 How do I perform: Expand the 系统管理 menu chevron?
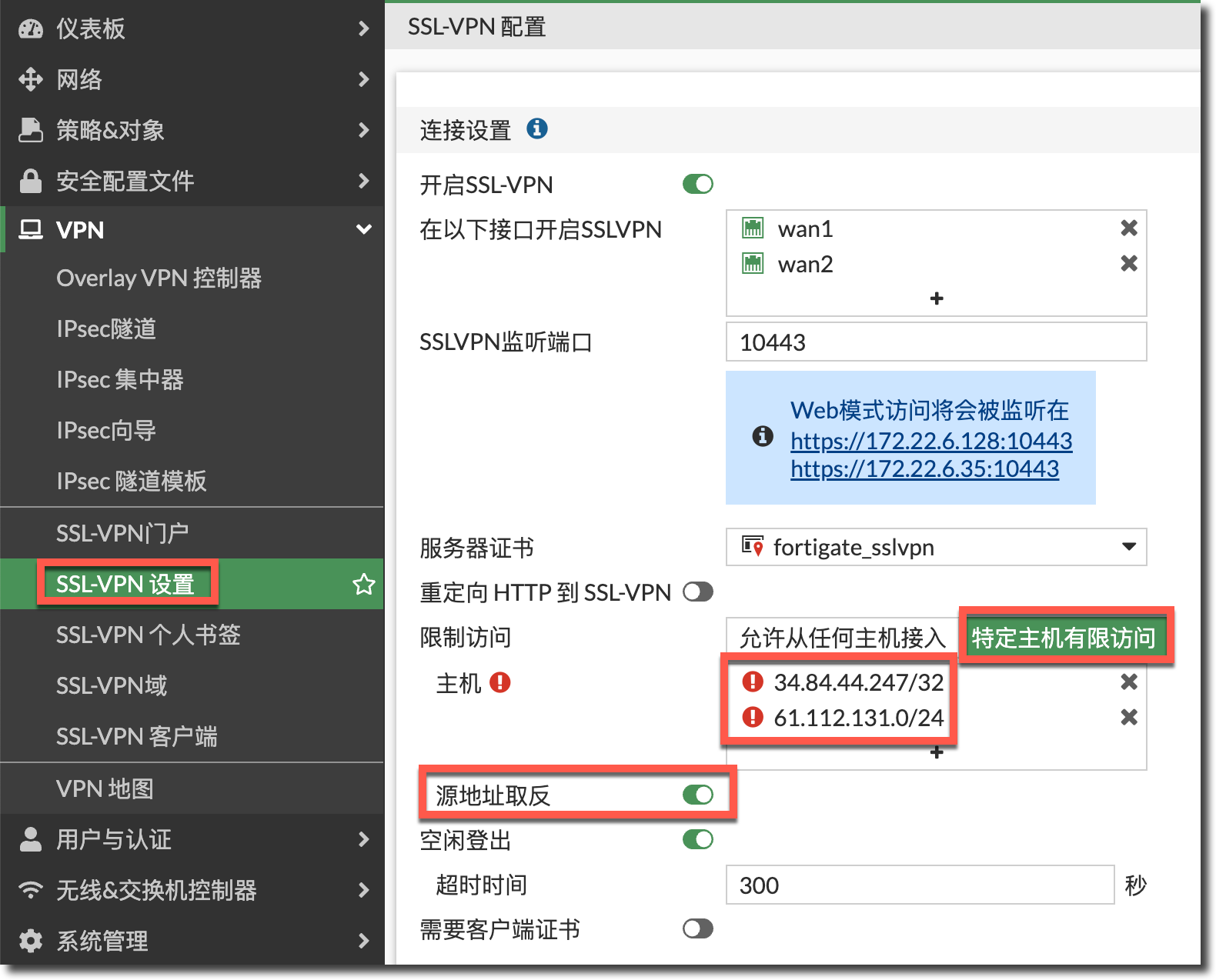(x=364, y=941)
